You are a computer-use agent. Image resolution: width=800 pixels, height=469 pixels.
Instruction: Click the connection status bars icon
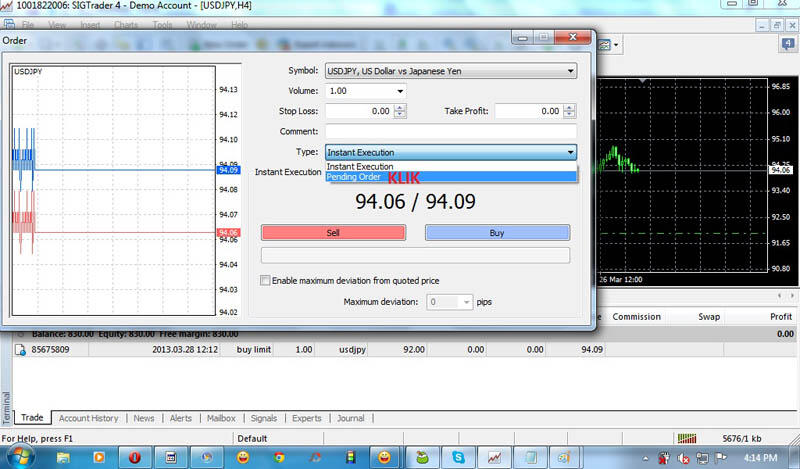click(687, 438)
